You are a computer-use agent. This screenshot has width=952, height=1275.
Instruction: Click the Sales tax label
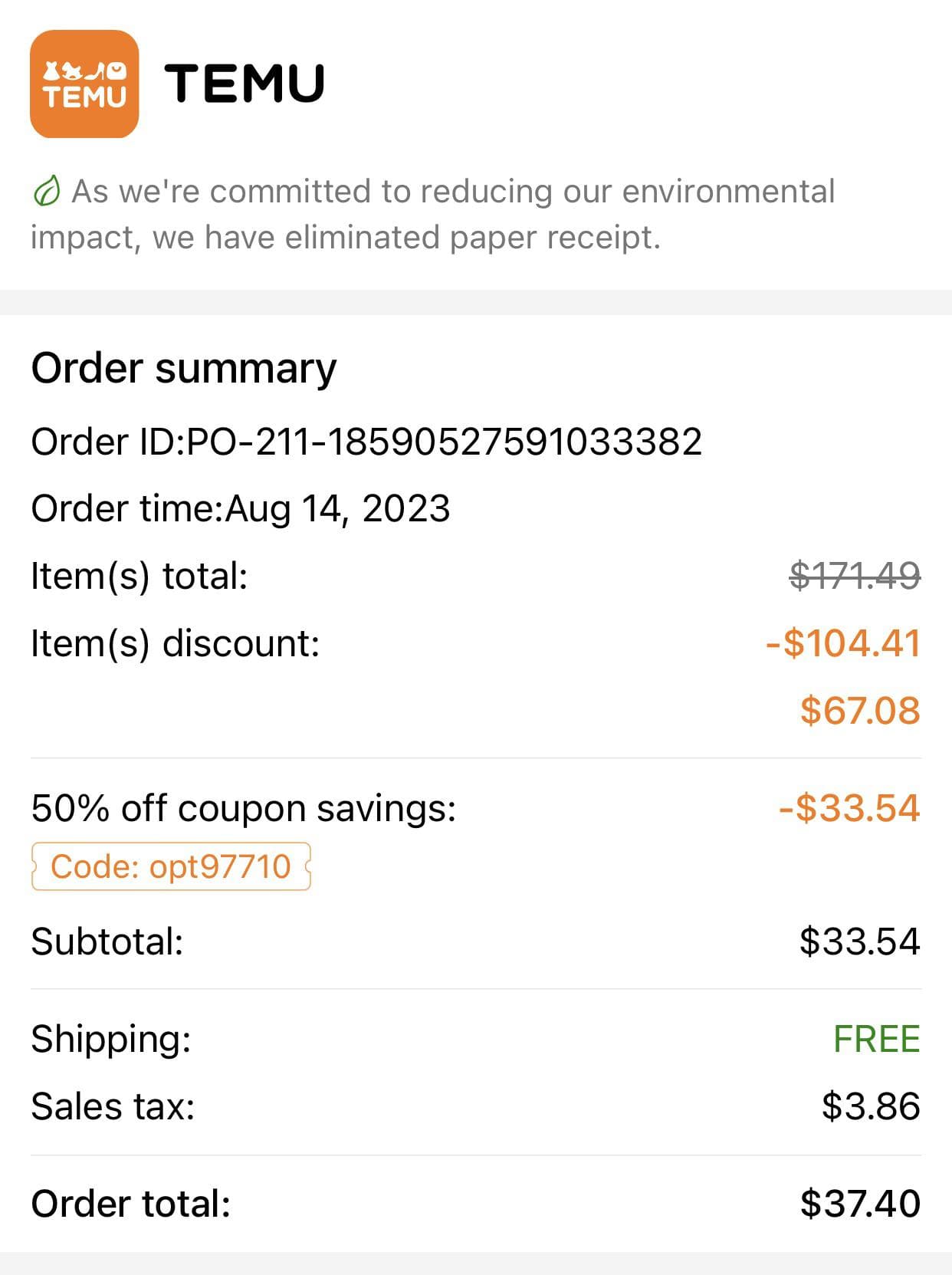[113, 1106]
